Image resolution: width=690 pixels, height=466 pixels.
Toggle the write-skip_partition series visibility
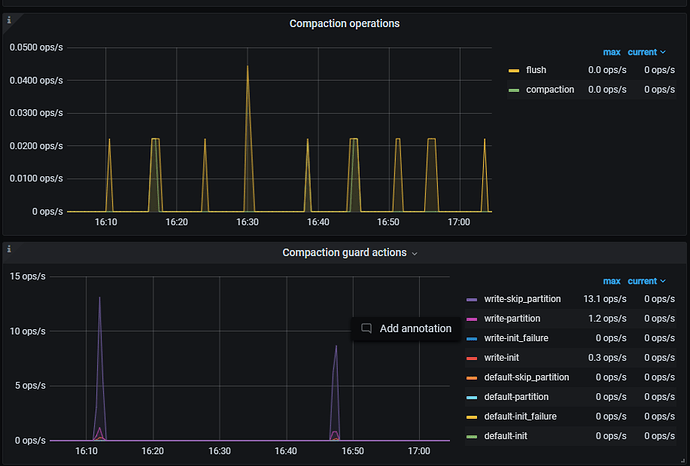coord(522,299)
